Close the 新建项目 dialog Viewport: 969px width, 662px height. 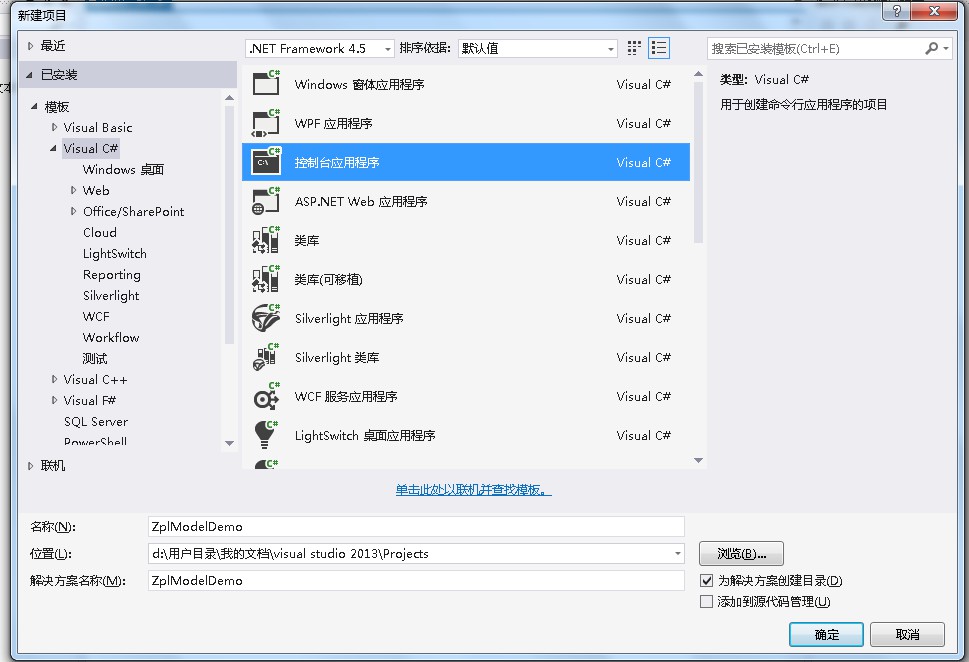point(934,11)
